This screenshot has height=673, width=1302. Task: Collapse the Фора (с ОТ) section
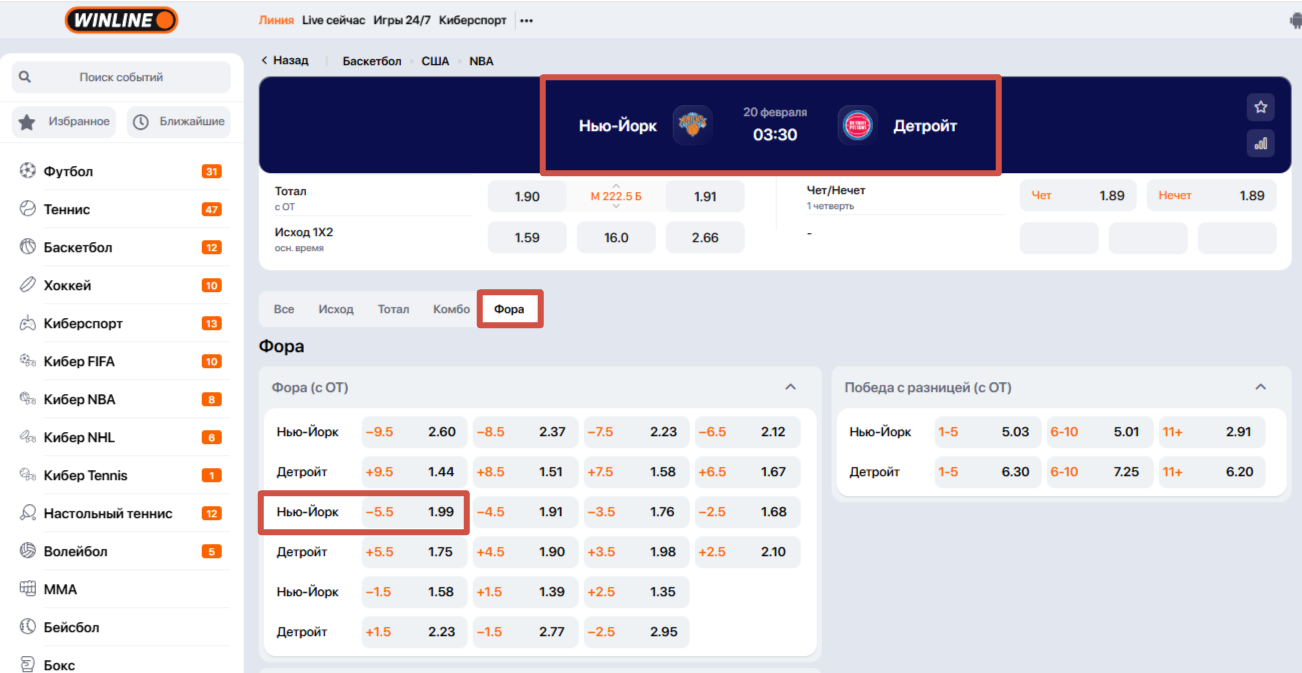click(791, 387)
